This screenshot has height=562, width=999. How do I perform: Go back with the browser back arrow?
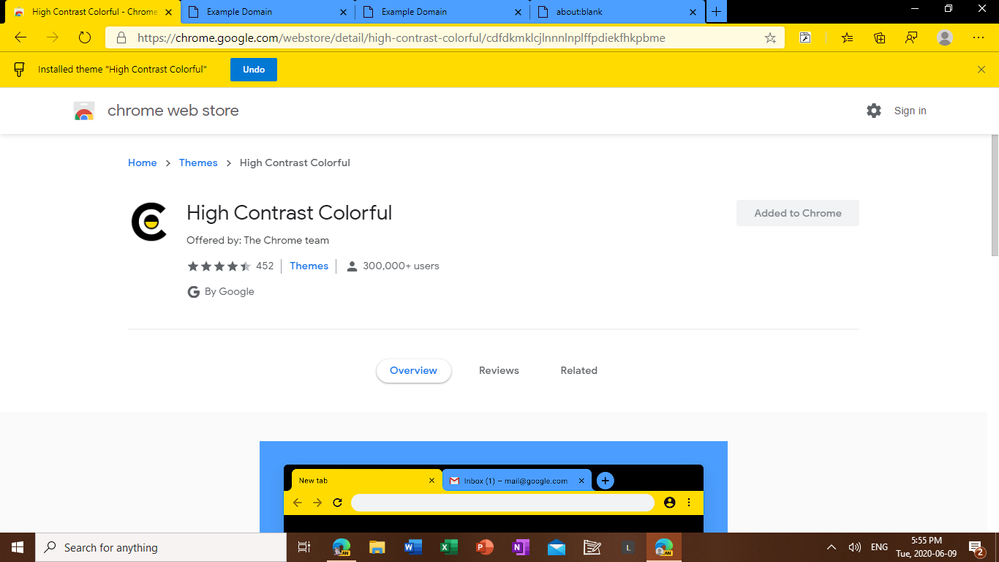click(x=20, y=38)
